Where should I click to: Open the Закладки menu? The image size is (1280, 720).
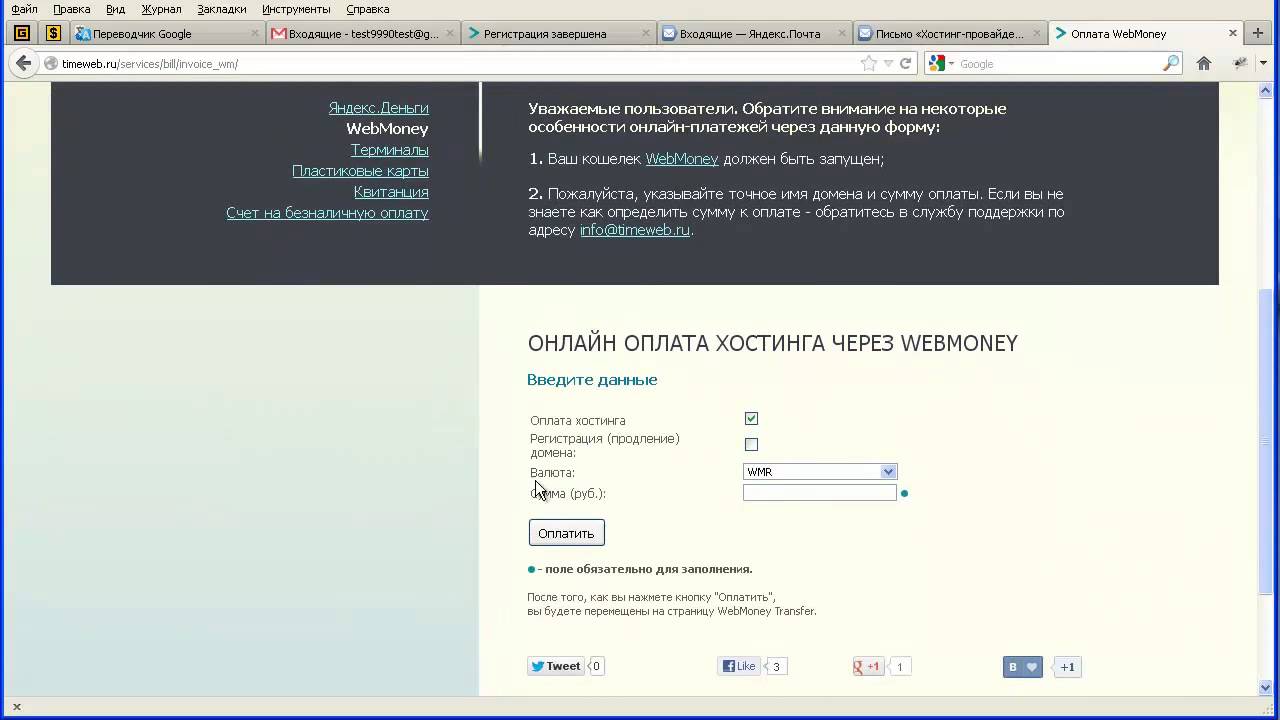coord(222,9)
